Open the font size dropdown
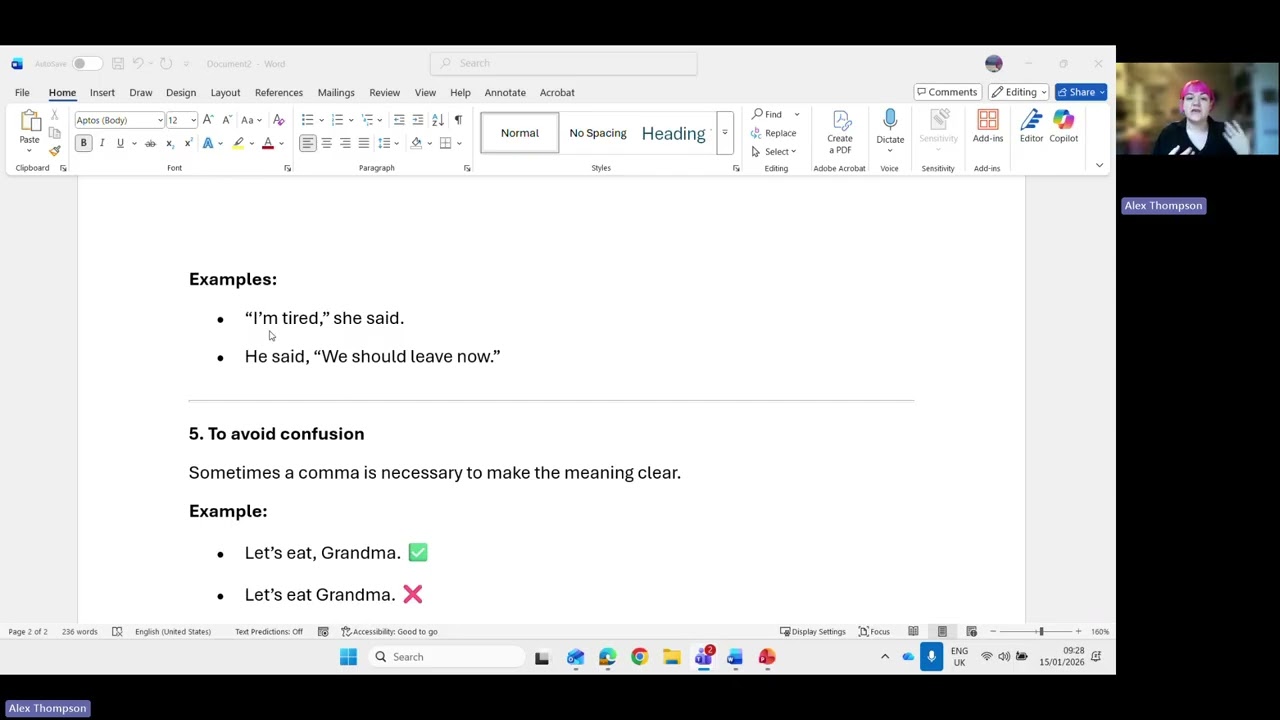Viewport: 1280px width, 720px height. point(192,120)
